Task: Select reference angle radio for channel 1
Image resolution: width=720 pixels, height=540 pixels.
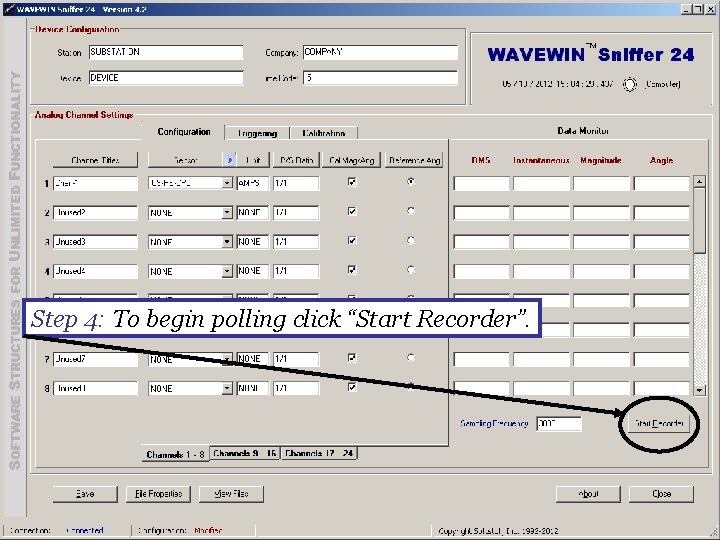Action: [x=411, y=182]
